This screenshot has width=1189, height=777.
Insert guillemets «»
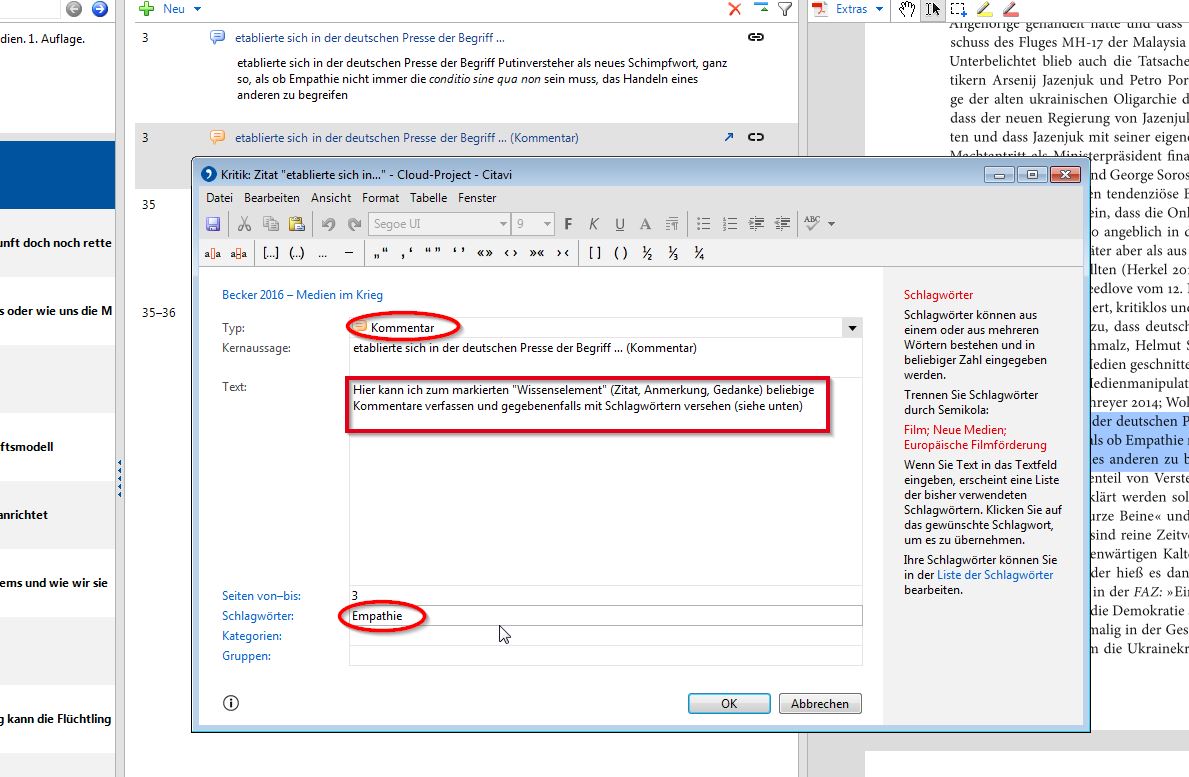pyautogui.click(x=485, y=253)
